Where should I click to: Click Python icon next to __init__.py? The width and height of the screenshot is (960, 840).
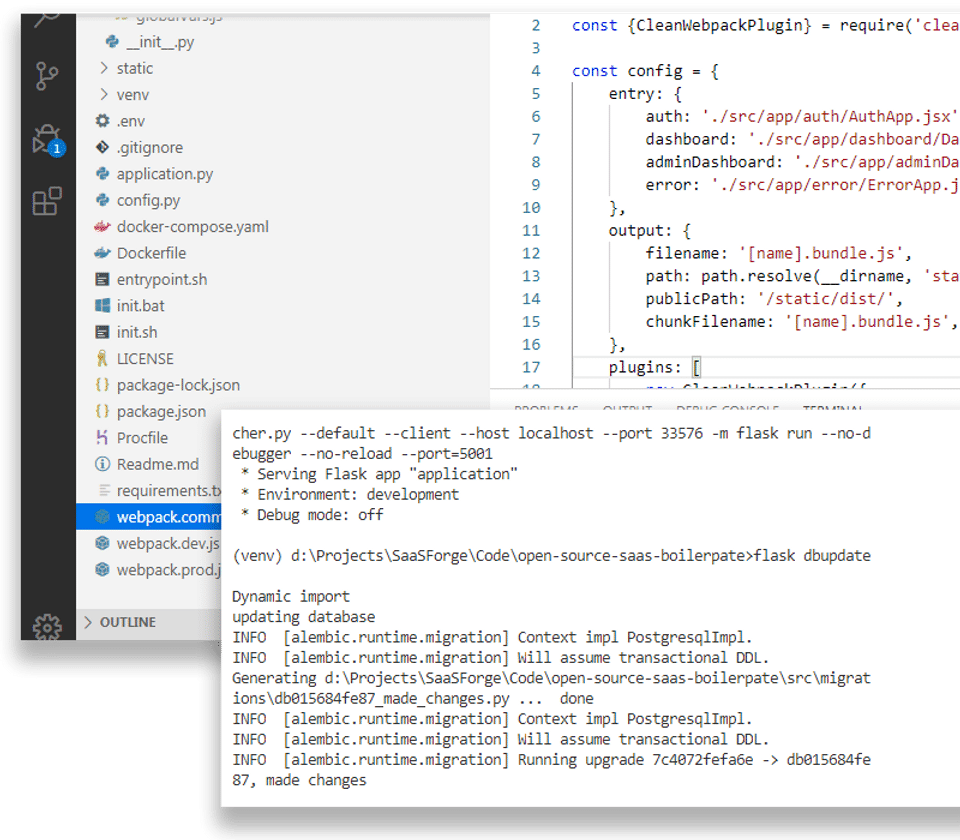[112, 42]
